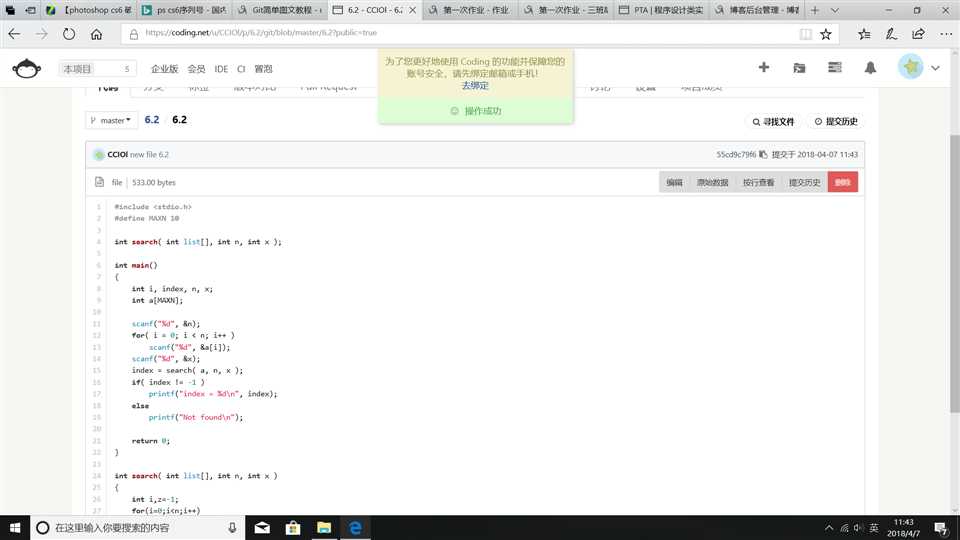Reload the page with refresh icon
960x540 pixels.
tap(69, 34)
